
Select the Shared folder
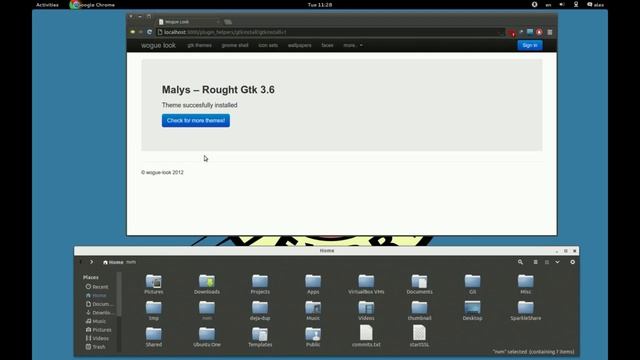(153, 337)
